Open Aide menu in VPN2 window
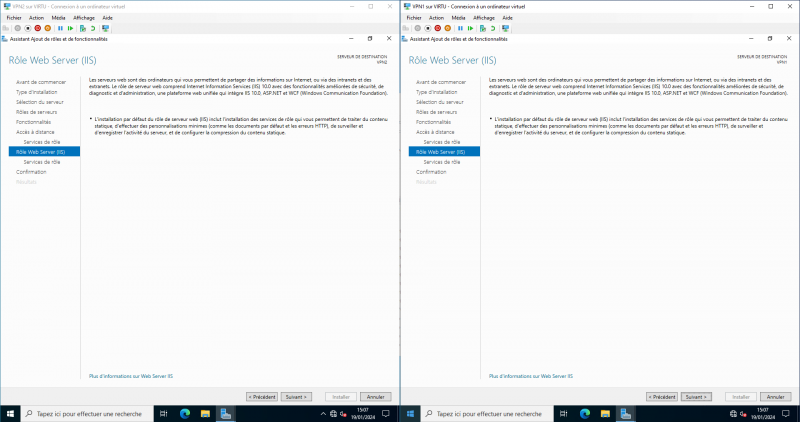The image size is (800, 422). [x=107, y=18]
